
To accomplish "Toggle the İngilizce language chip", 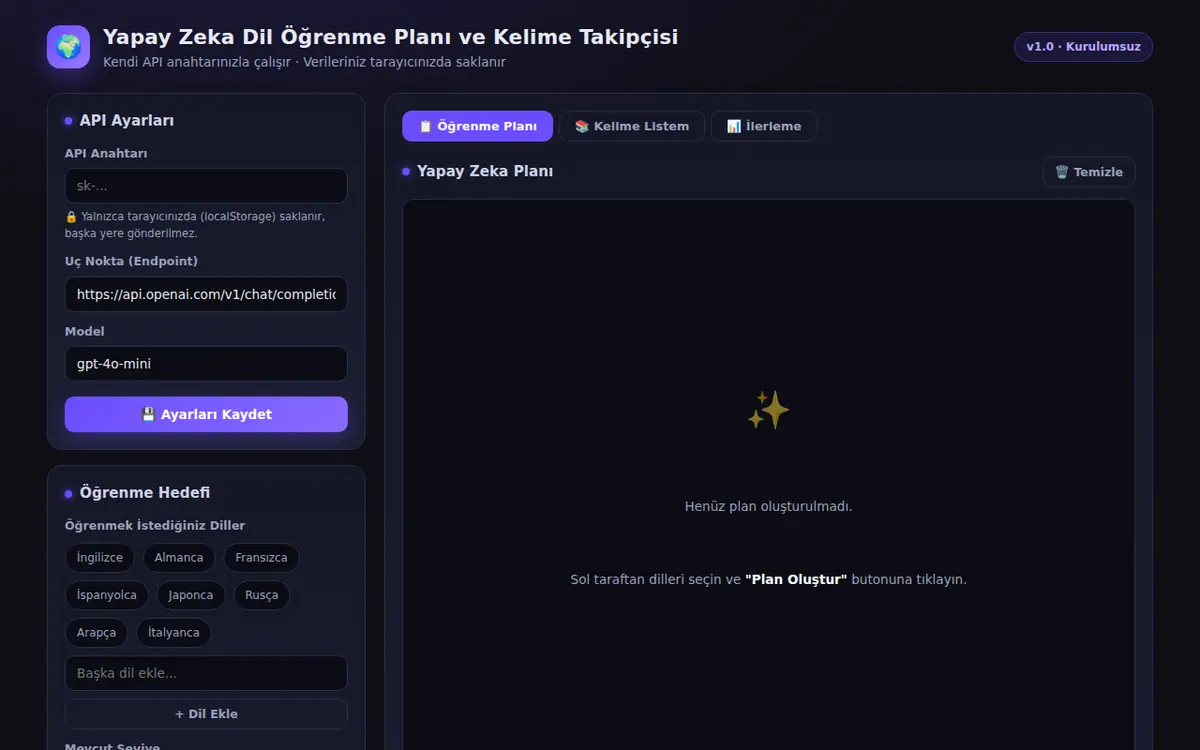I will point(100,558).
